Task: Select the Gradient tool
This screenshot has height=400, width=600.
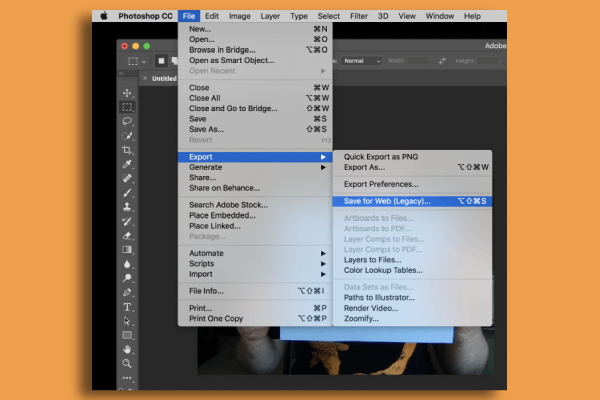Action: click(127, 250)
